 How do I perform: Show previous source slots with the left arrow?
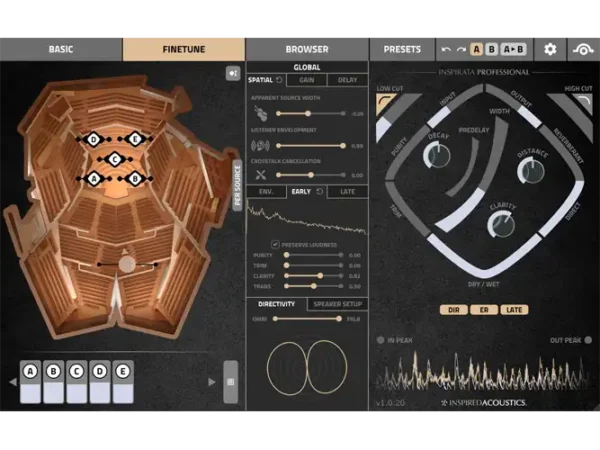click(x=13, y=382)
